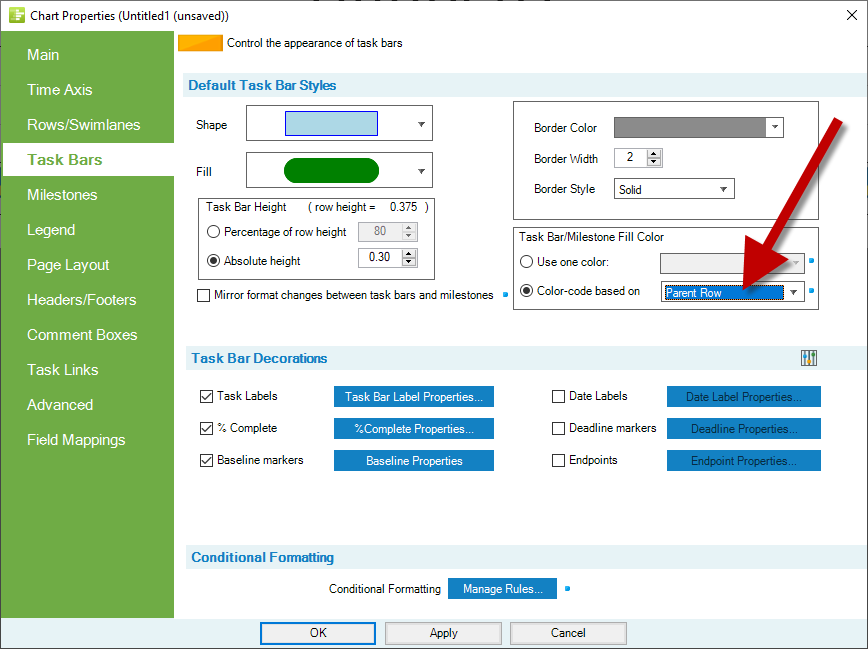Open Baseline Properties

[x=414, y=461]
